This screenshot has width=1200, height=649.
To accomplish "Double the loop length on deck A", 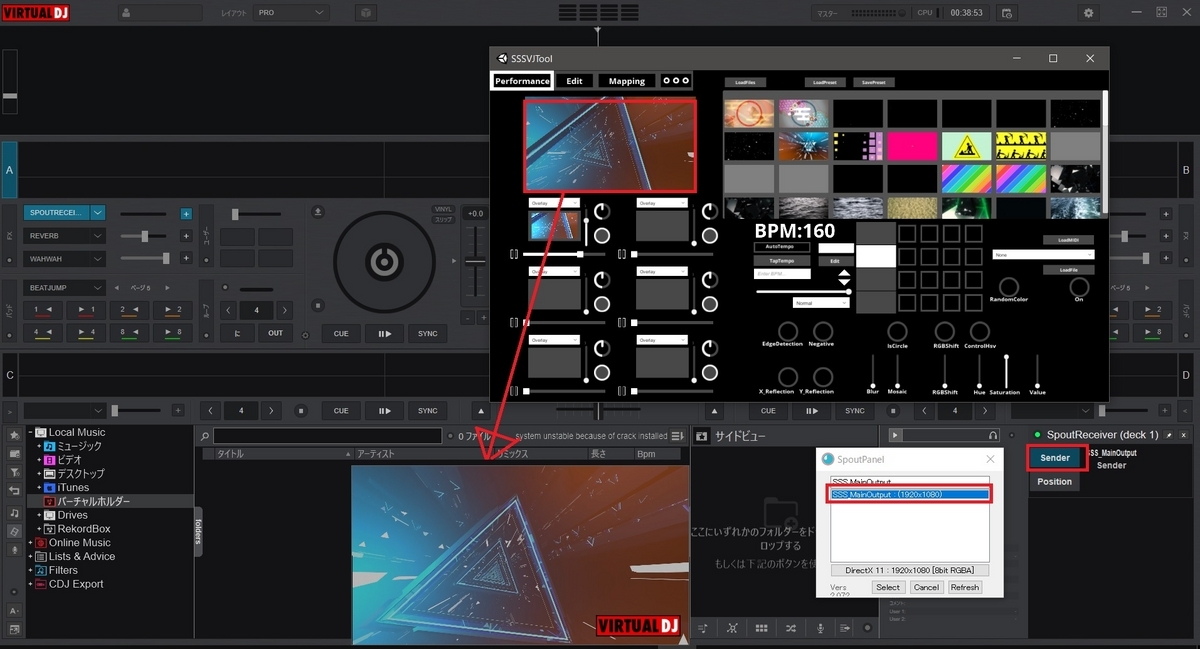I will (284, 310).
